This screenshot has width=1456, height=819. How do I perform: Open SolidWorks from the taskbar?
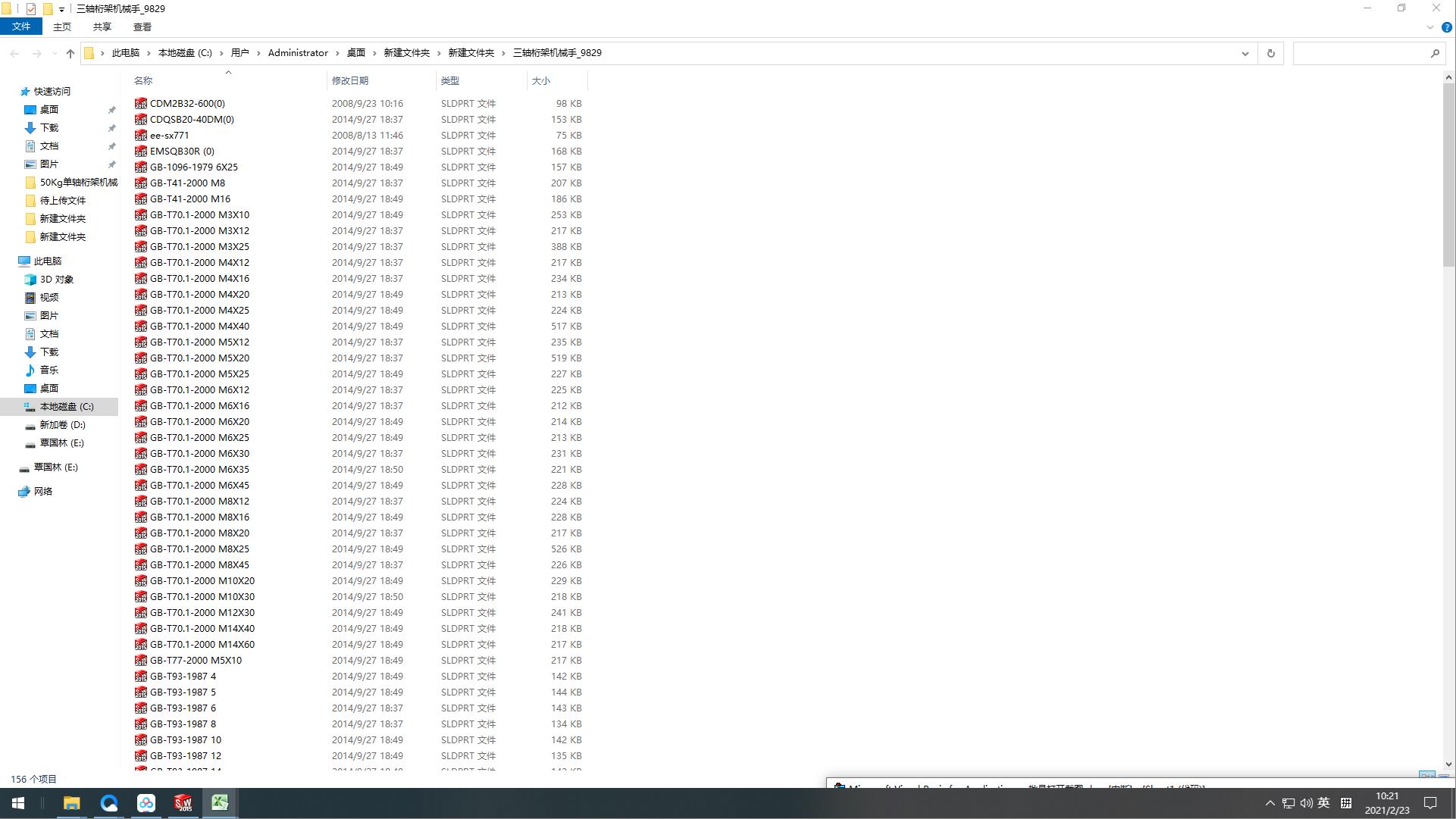click(183, 803)
